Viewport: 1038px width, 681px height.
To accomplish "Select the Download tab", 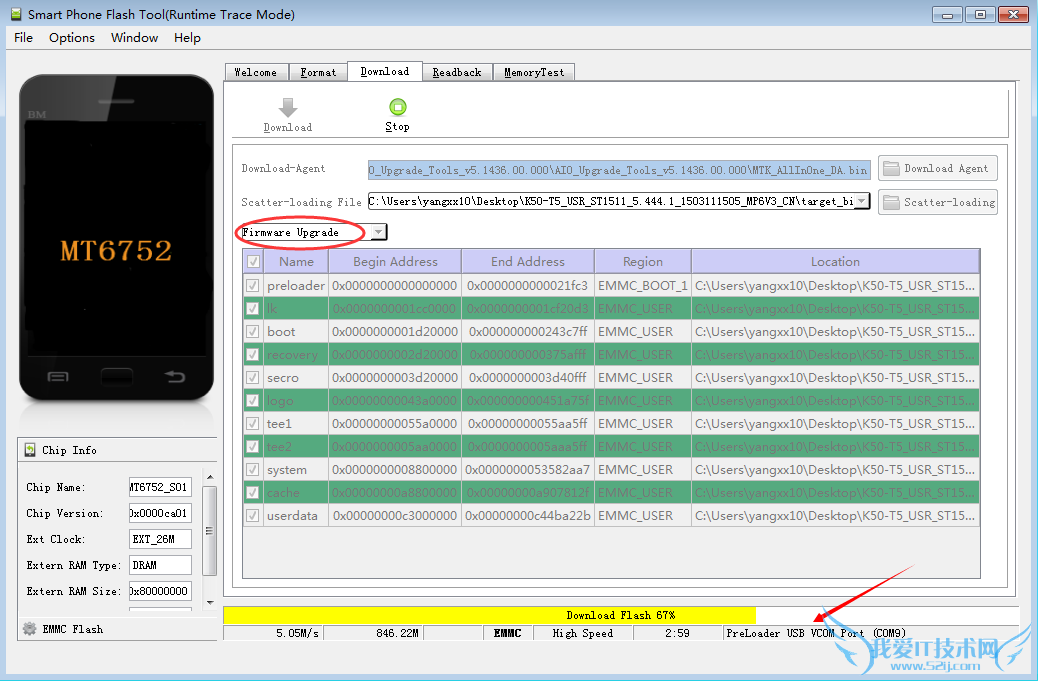I will [385, 71].
